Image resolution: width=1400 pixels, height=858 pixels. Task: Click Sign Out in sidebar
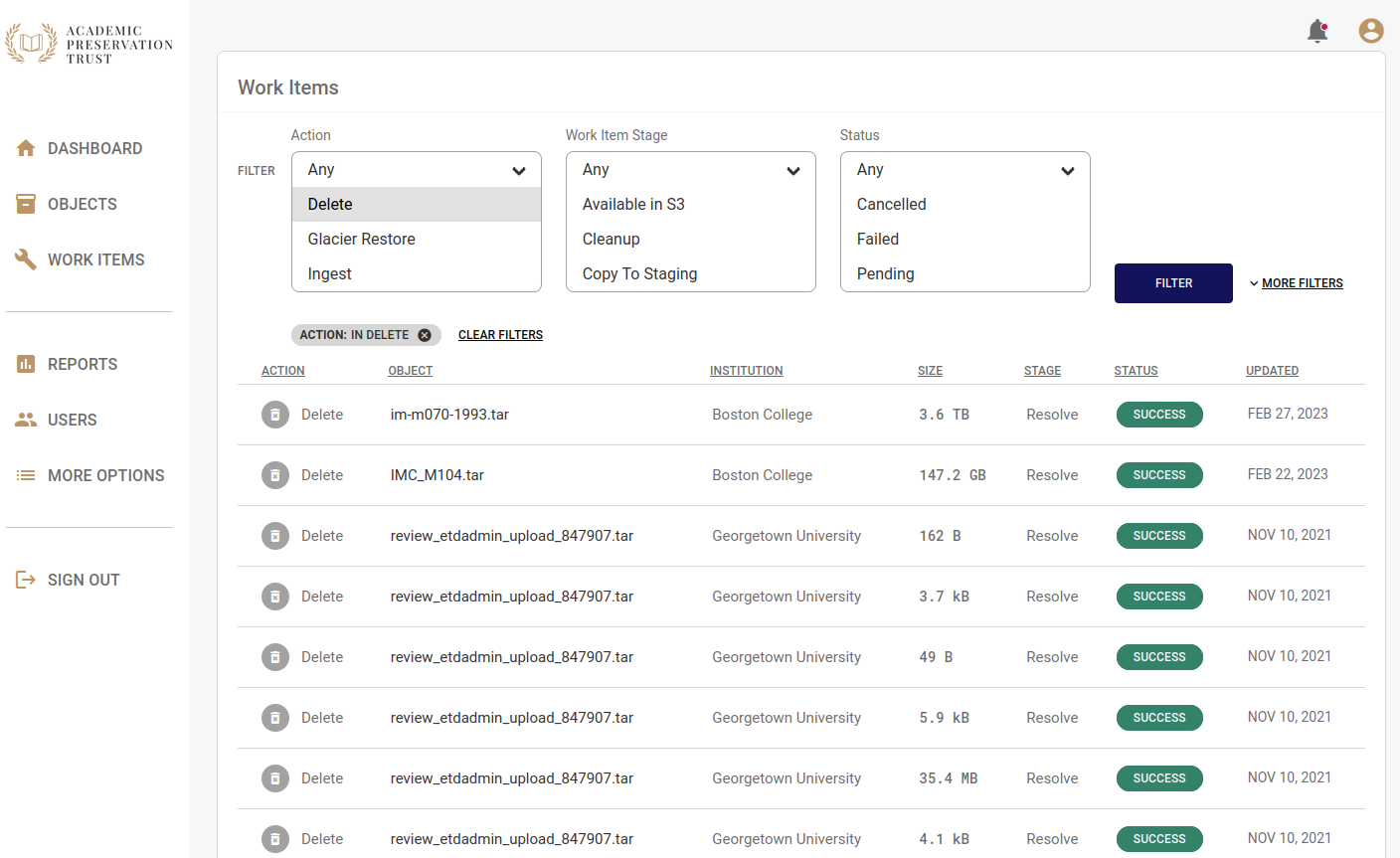[84, 580]
